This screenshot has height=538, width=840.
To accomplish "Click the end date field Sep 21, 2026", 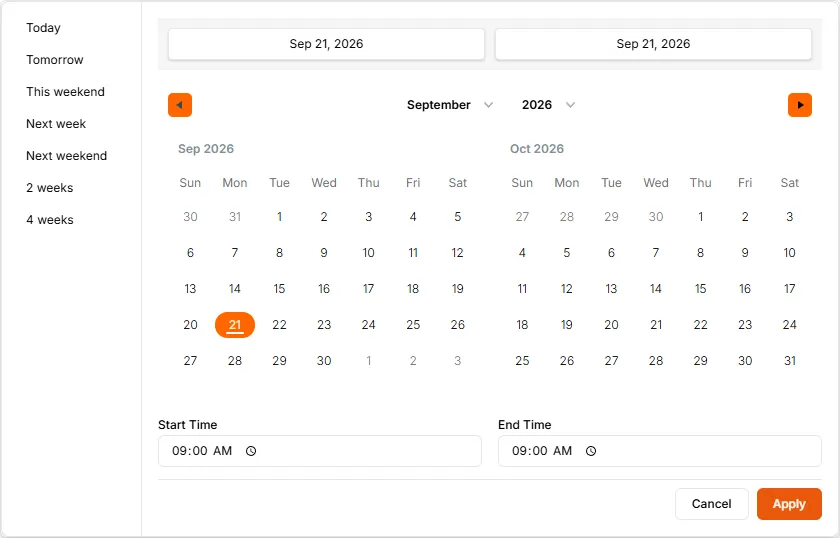I will pyautogui.click(x=653, y=44).
